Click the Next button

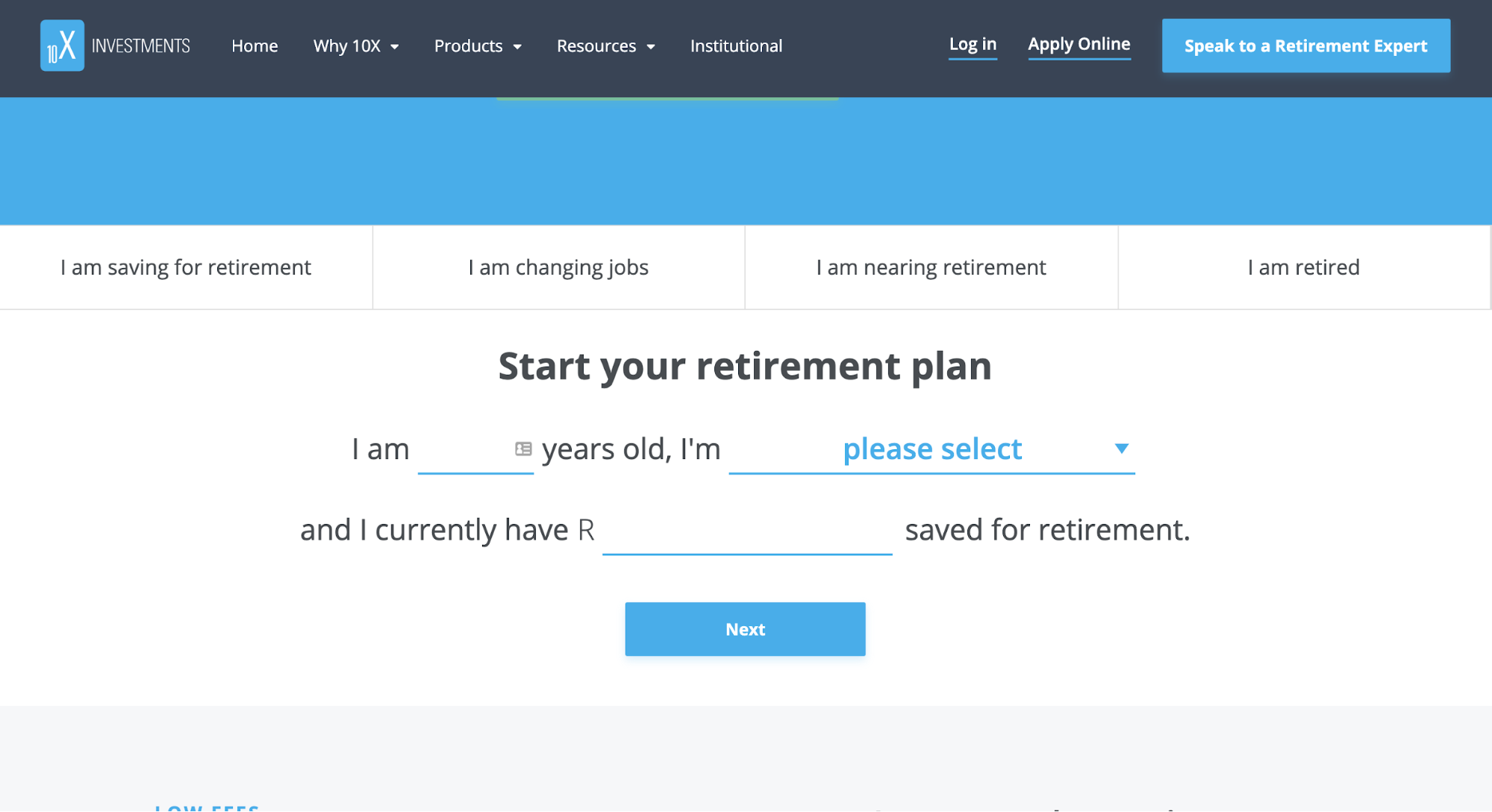[745, 629]
